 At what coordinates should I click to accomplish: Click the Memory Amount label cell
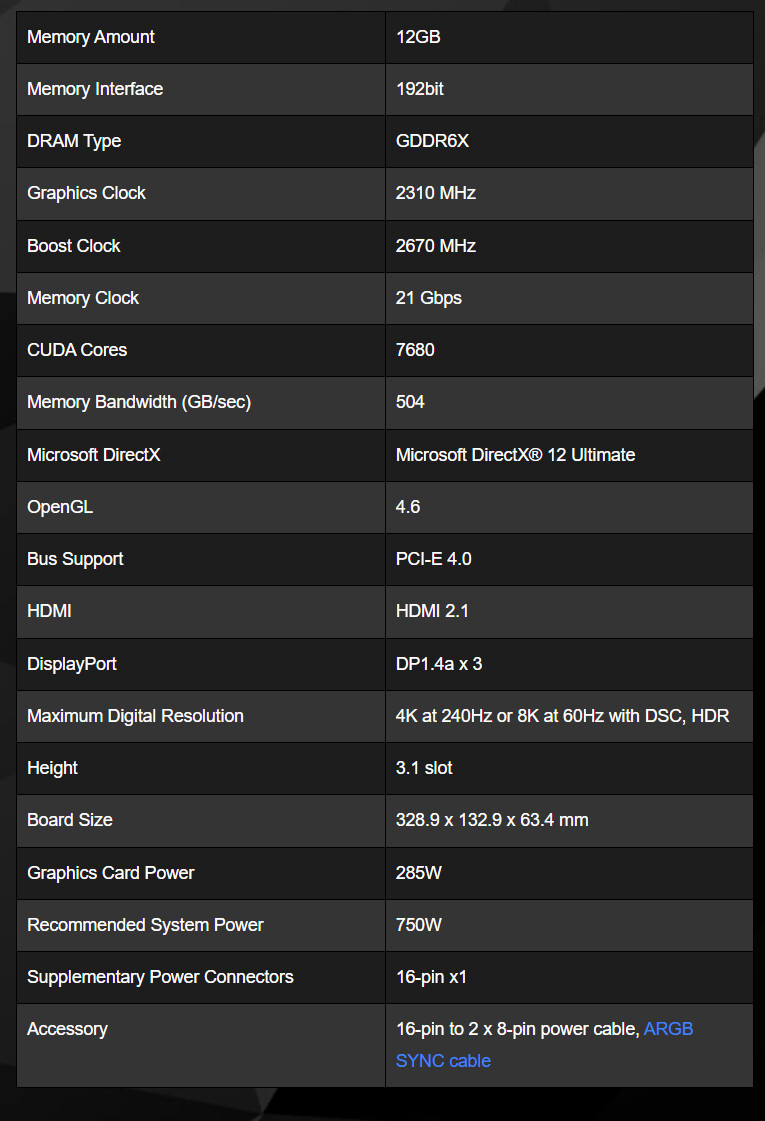[201, 37]
